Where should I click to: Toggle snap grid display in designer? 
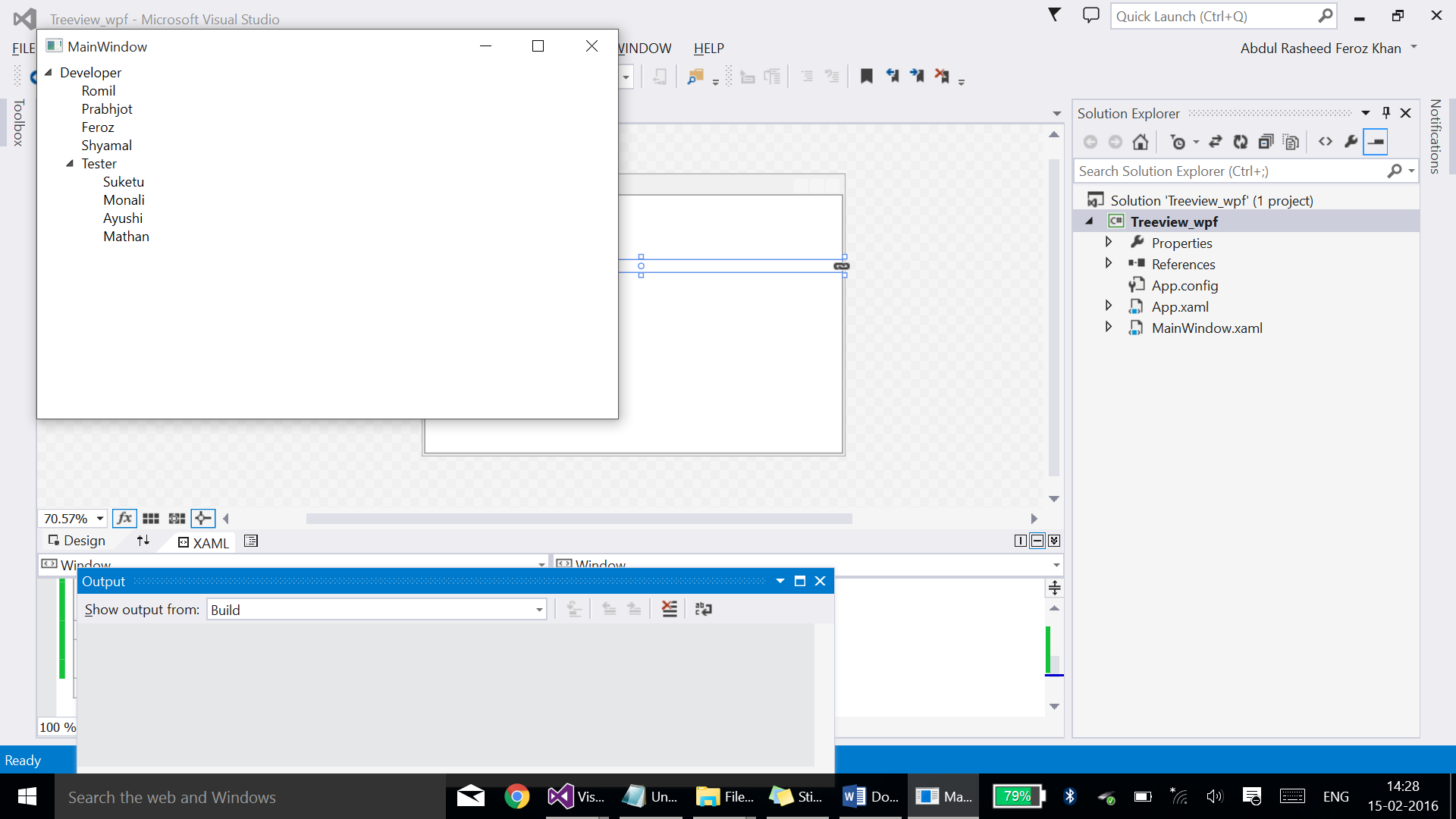tap(151, 519)
